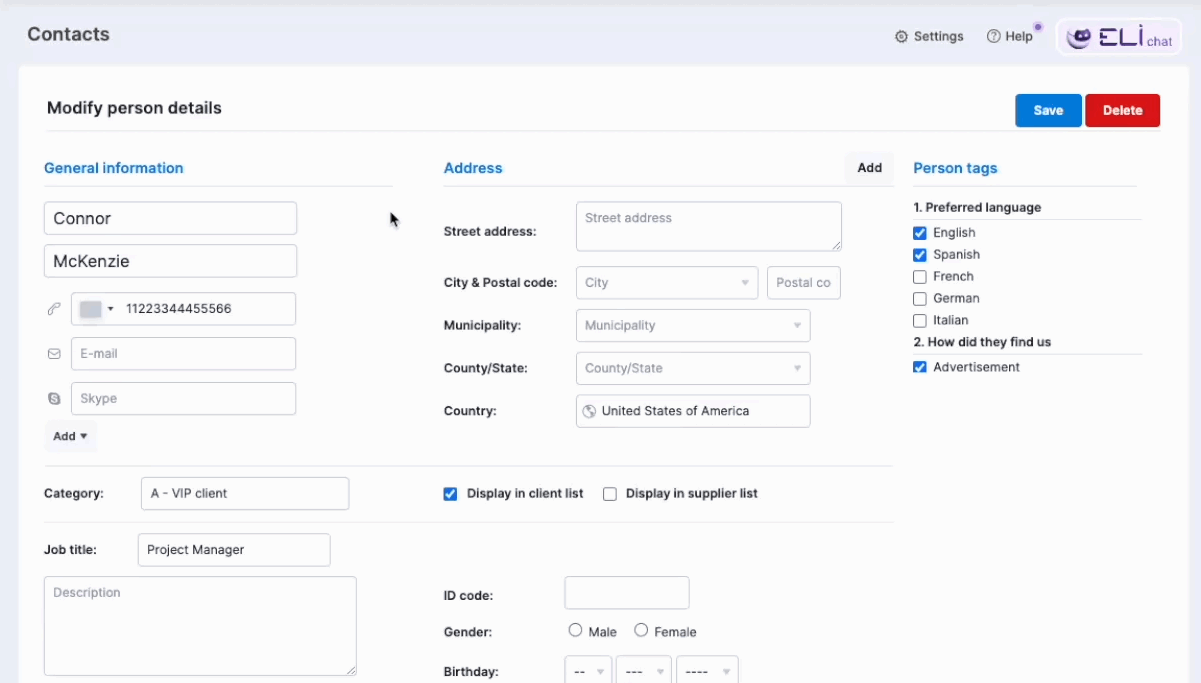Click the Person tags heading
The height and width of the screenshot is (683, 1201).
point(955,168)
